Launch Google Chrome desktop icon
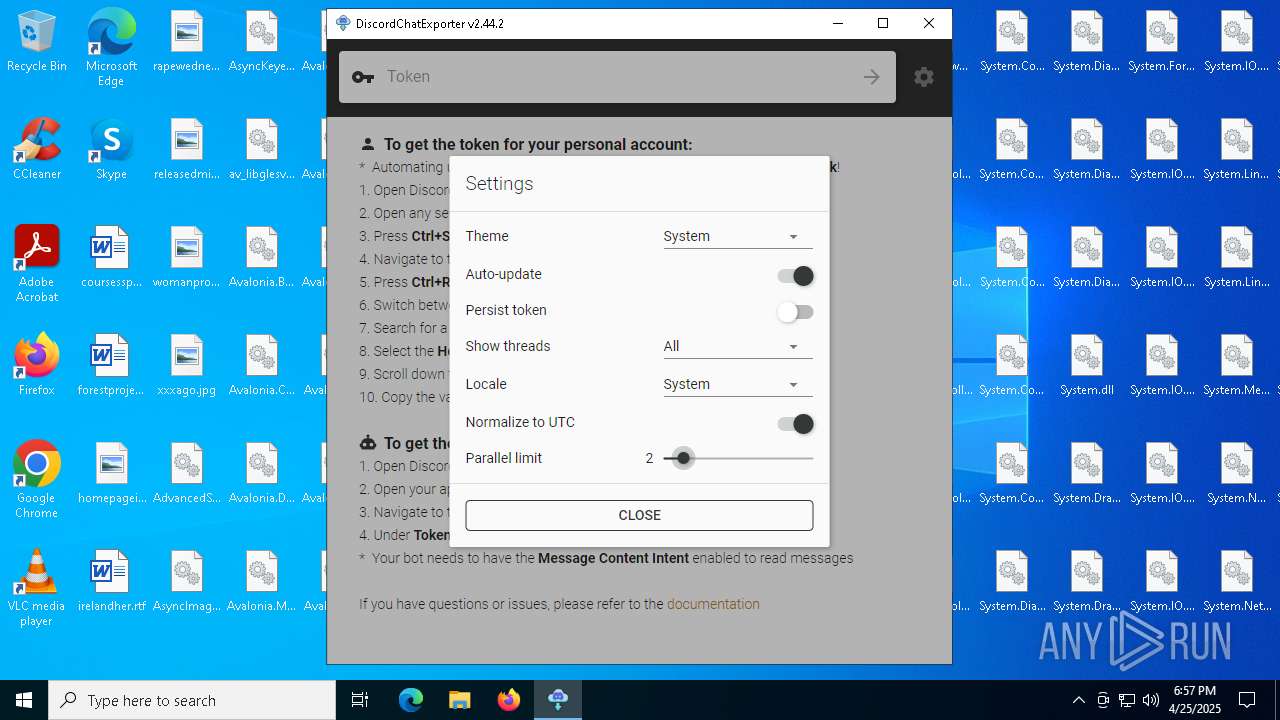The height and width of the screenshot is (720, 1280). coord(37,480)
